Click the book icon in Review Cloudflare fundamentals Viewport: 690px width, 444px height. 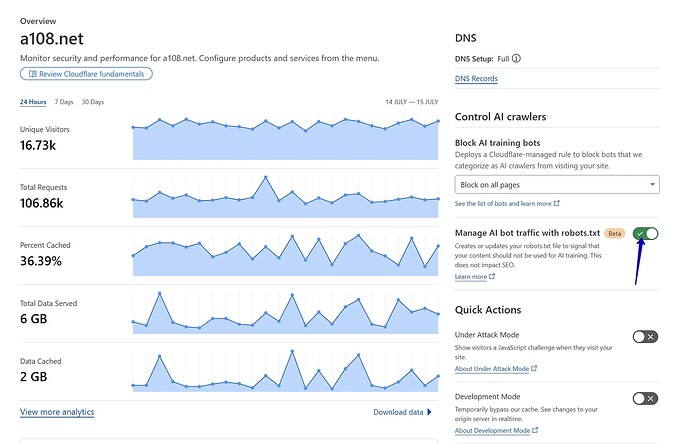pyautogui.click(x=33, y=74)
